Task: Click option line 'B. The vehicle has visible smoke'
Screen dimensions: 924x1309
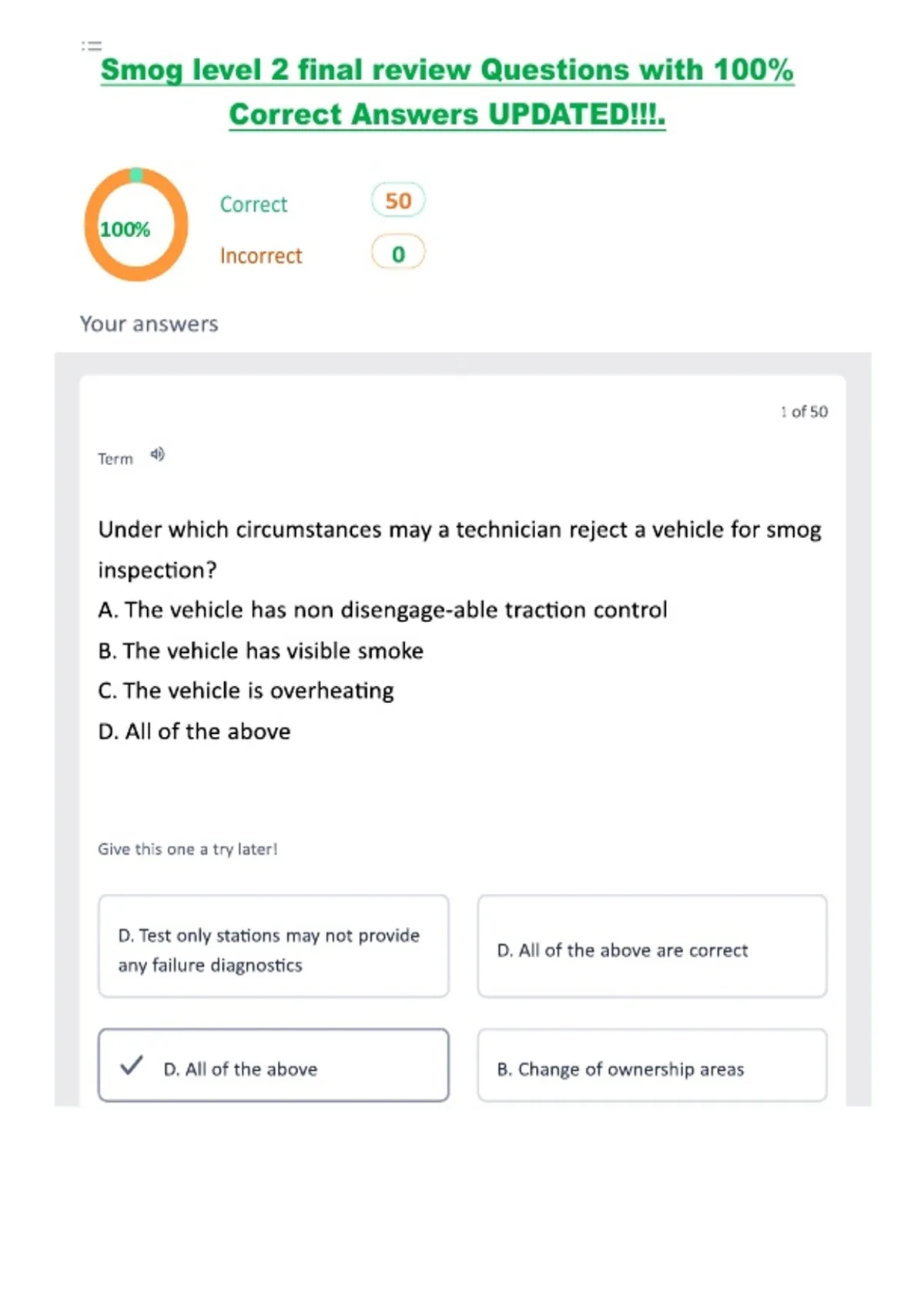Action: pos(261,651)
